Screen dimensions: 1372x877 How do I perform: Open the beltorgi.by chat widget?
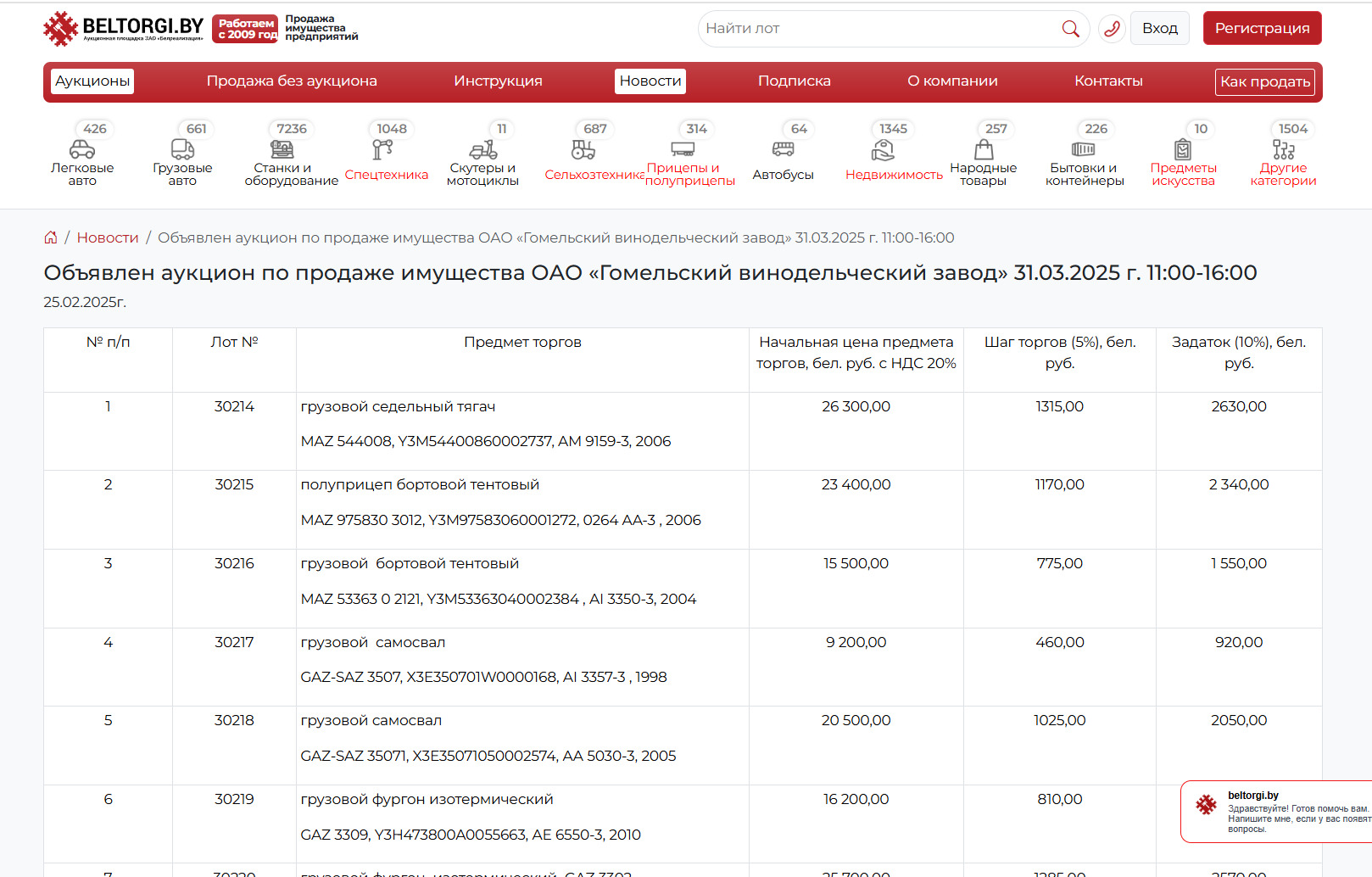1276,812
